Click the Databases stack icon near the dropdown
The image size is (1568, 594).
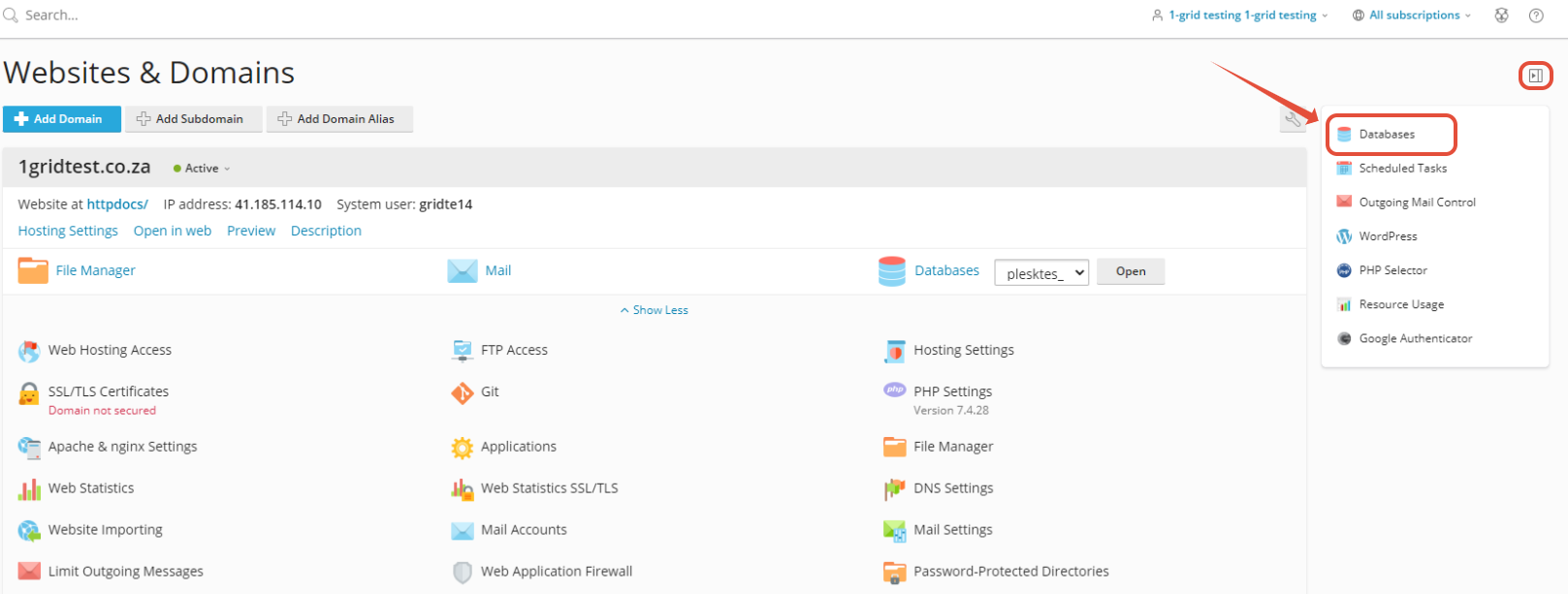pos(892,271)
